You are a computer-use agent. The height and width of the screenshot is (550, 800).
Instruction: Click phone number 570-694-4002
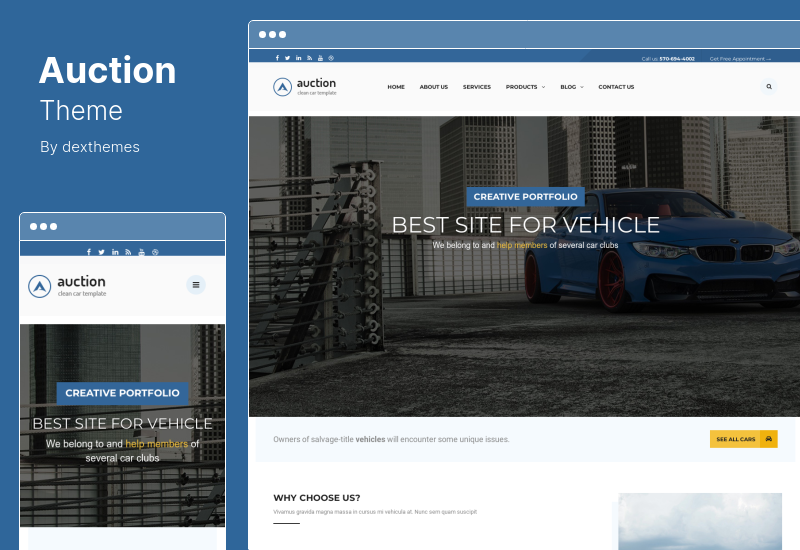[x=677, y=59]
